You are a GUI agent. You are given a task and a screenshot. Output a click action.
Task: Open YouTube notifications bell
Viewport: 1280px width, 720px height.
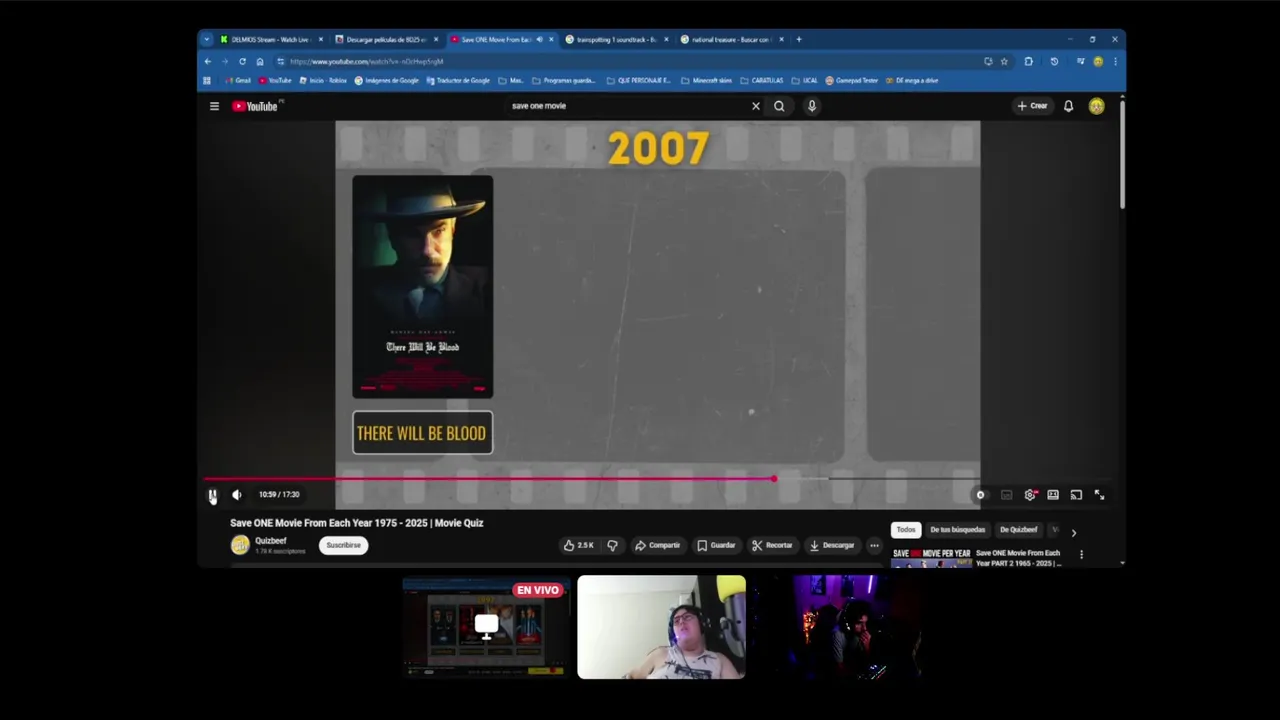point(1068,106)
